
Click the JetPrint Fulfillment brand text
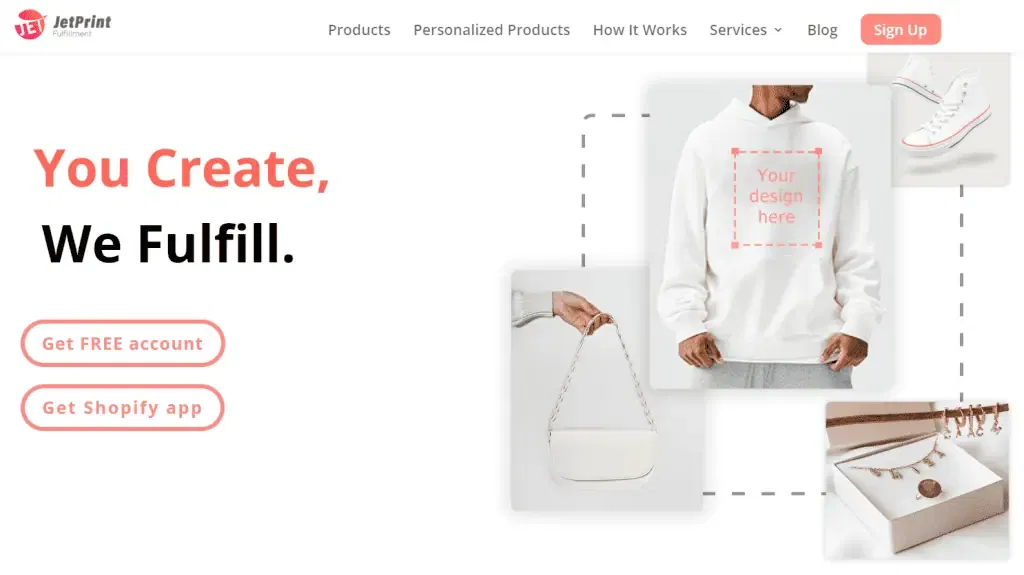(x=82, y=25)
